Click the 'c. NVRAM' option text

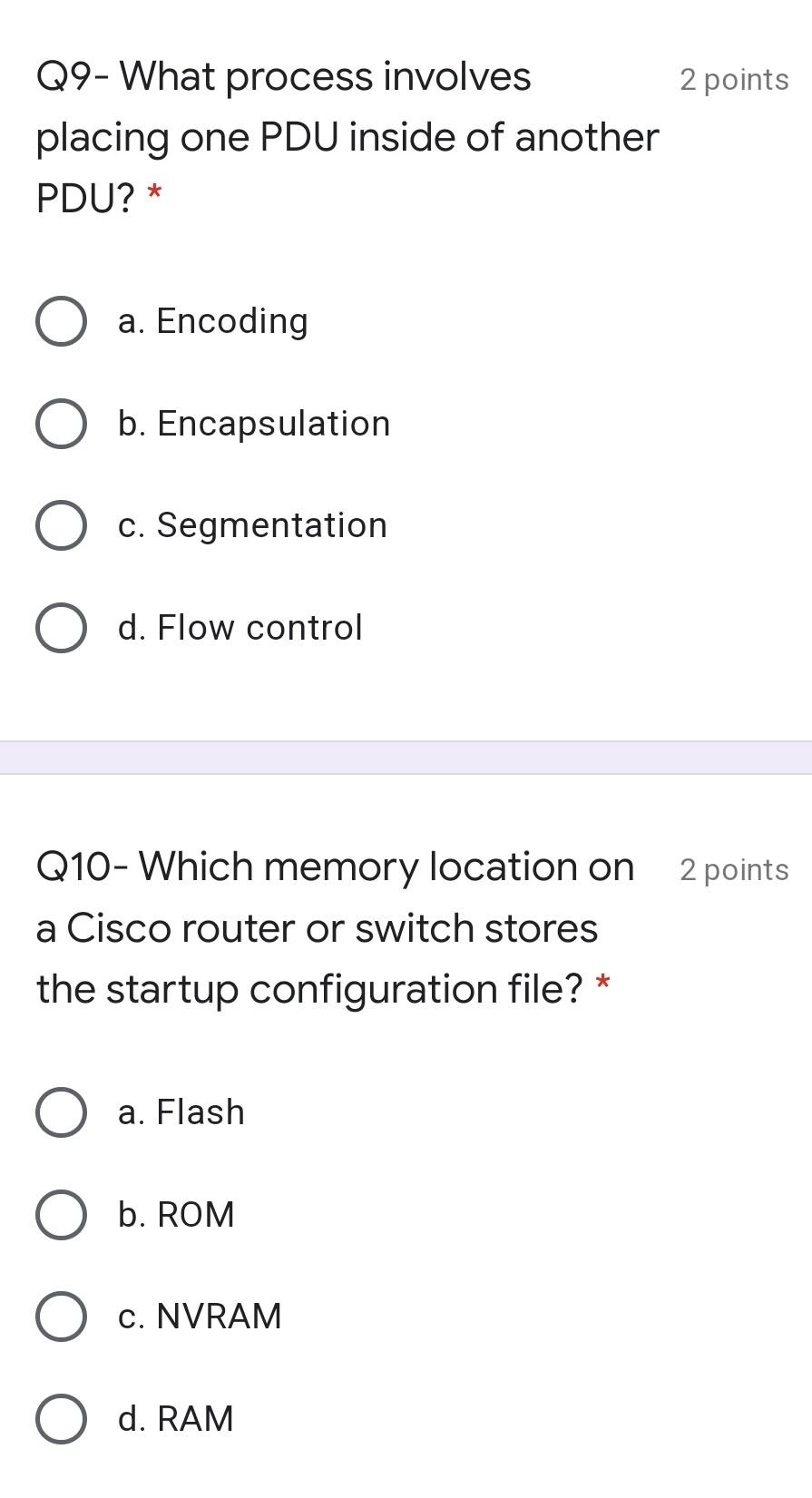coord(200,1317)
